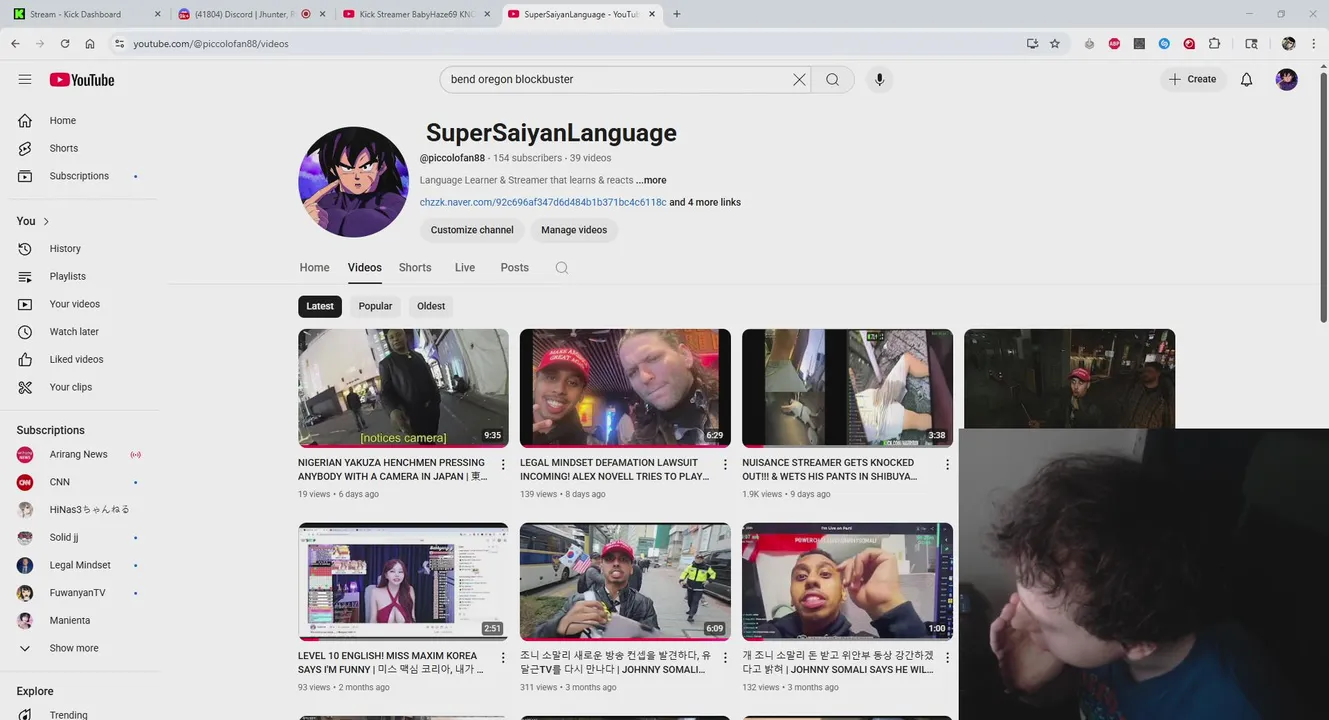1329x720 pixels.
Task: Open options menu for Nuisance Streamer video
Action: pos(947,465)
